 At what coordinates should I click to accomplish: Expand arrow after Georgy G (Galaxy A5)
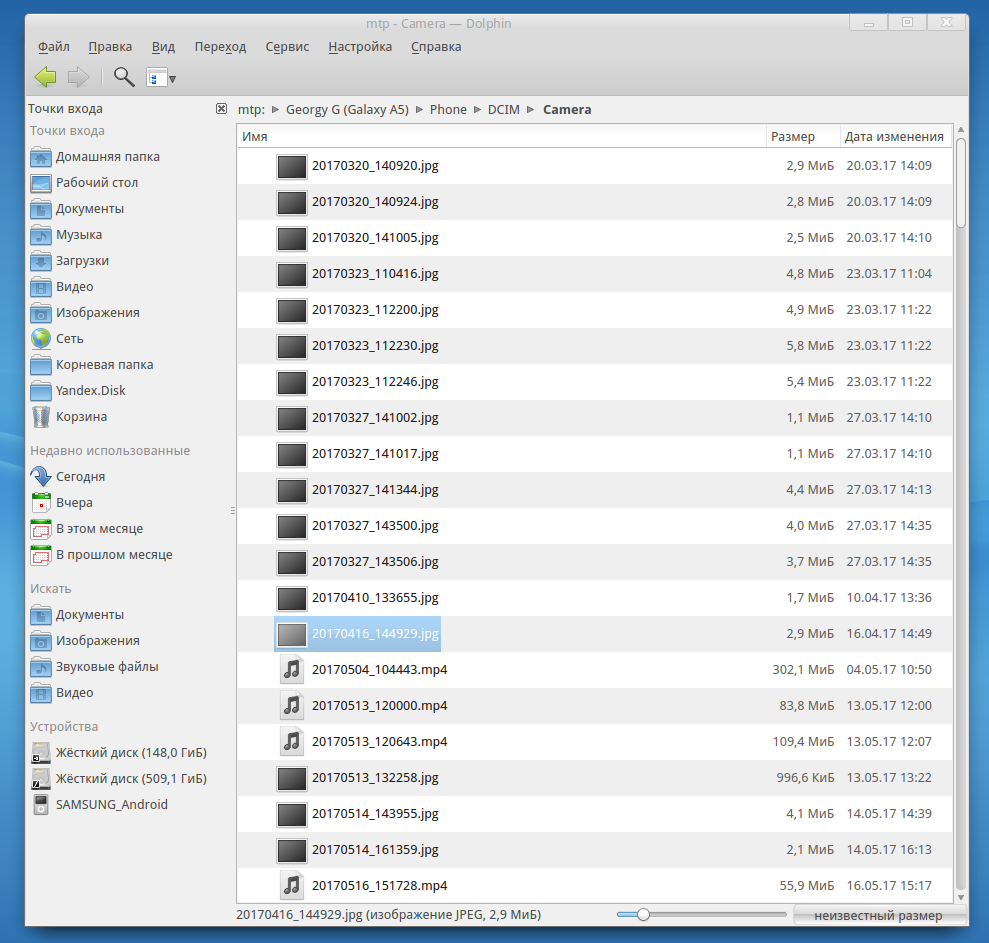(419, 110)
